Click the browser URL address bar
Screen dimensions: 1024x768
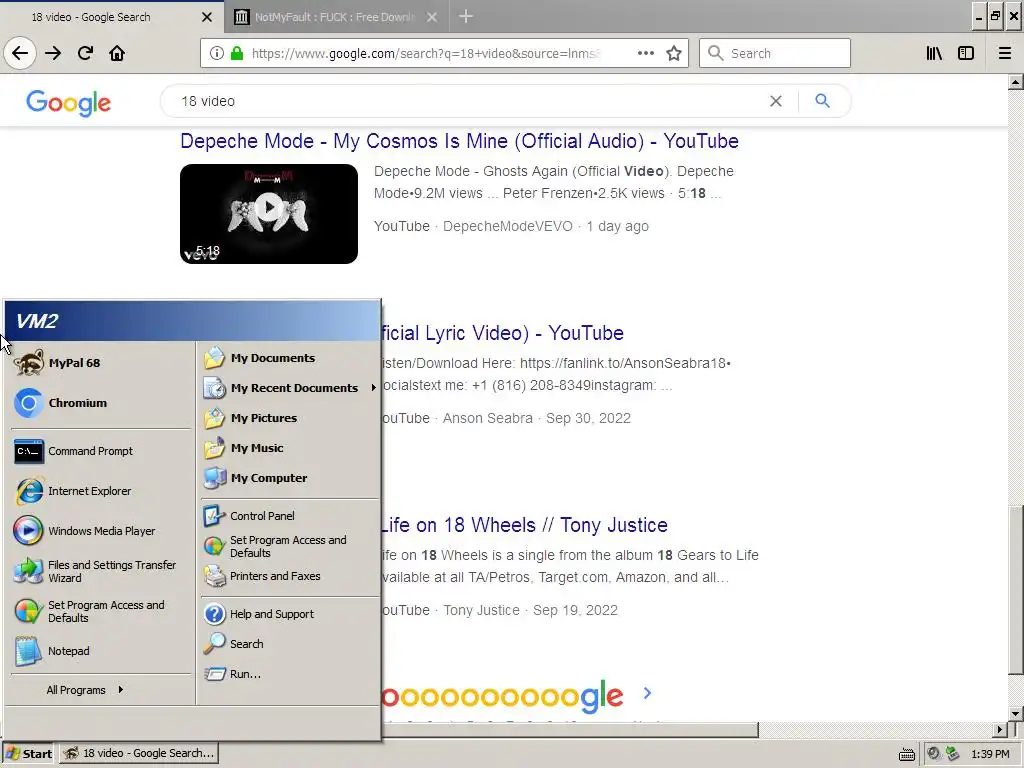(x=424, y=54)
